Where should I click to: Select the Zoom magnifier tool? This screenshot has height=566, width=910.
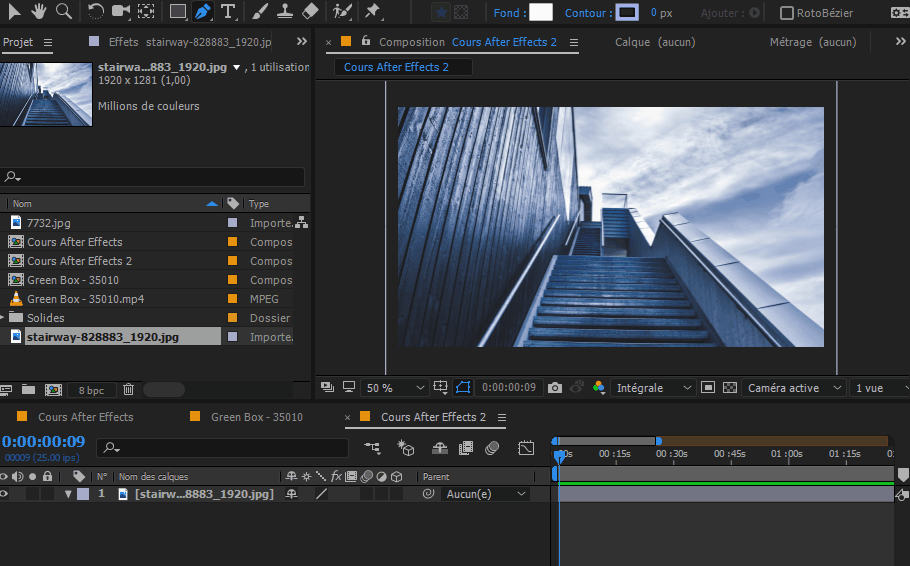(64, 11)
